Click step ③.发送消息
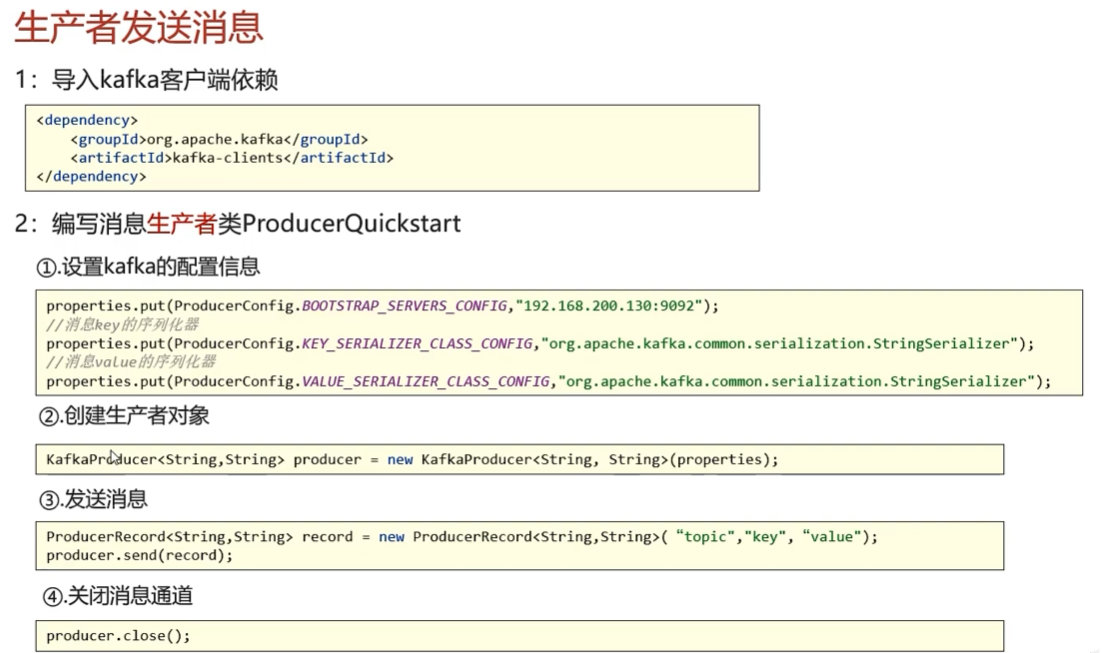1102x653 pixels. point(93,500)
